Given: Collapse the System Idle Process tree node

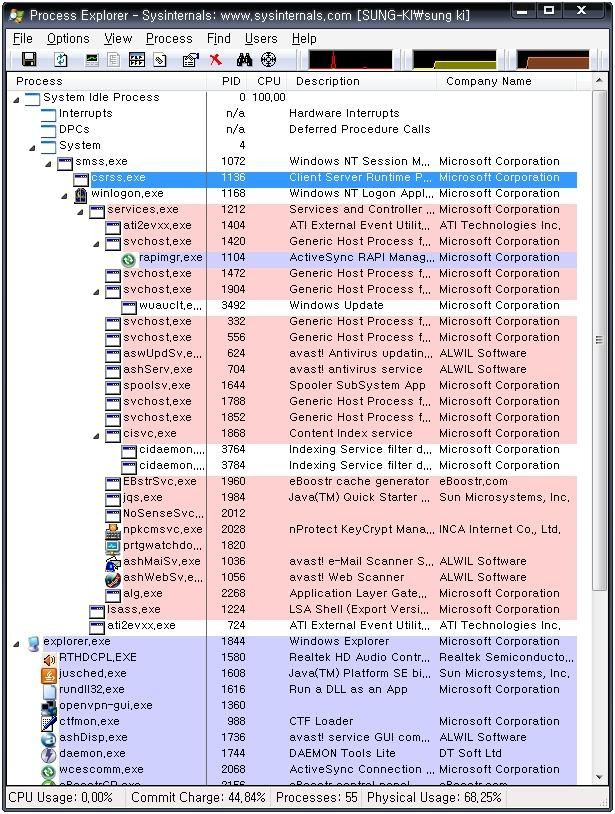Looking at the screenshot, I should [17, 100].
